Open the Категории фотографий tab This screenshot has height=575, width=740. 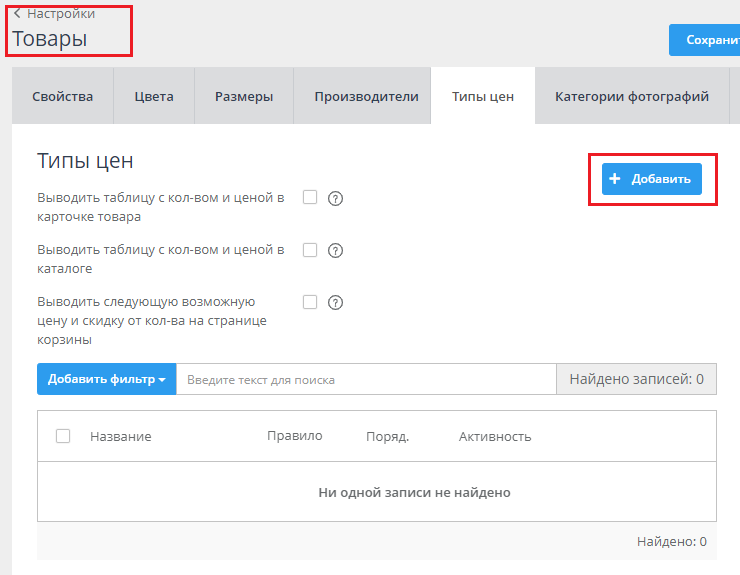click(632, 97)
